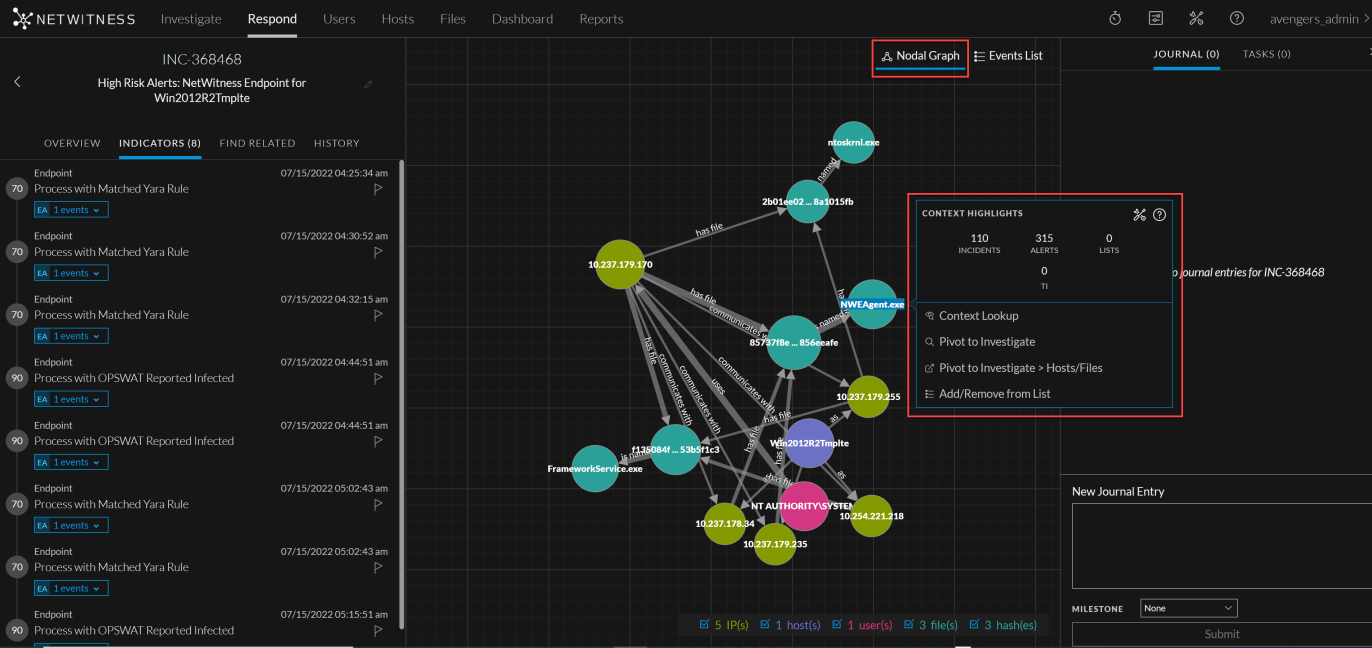Screen dimensions: 1372x648
Task: Click the flag icon on the 04:25:34 indicator
Action: coord(378,188)
